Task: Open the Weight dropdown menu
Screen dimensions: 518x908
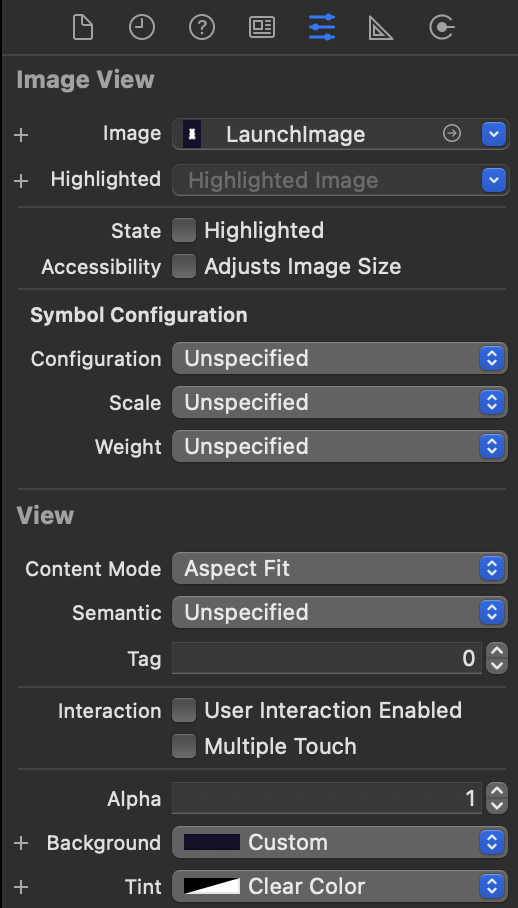Action: click(340, 446)
